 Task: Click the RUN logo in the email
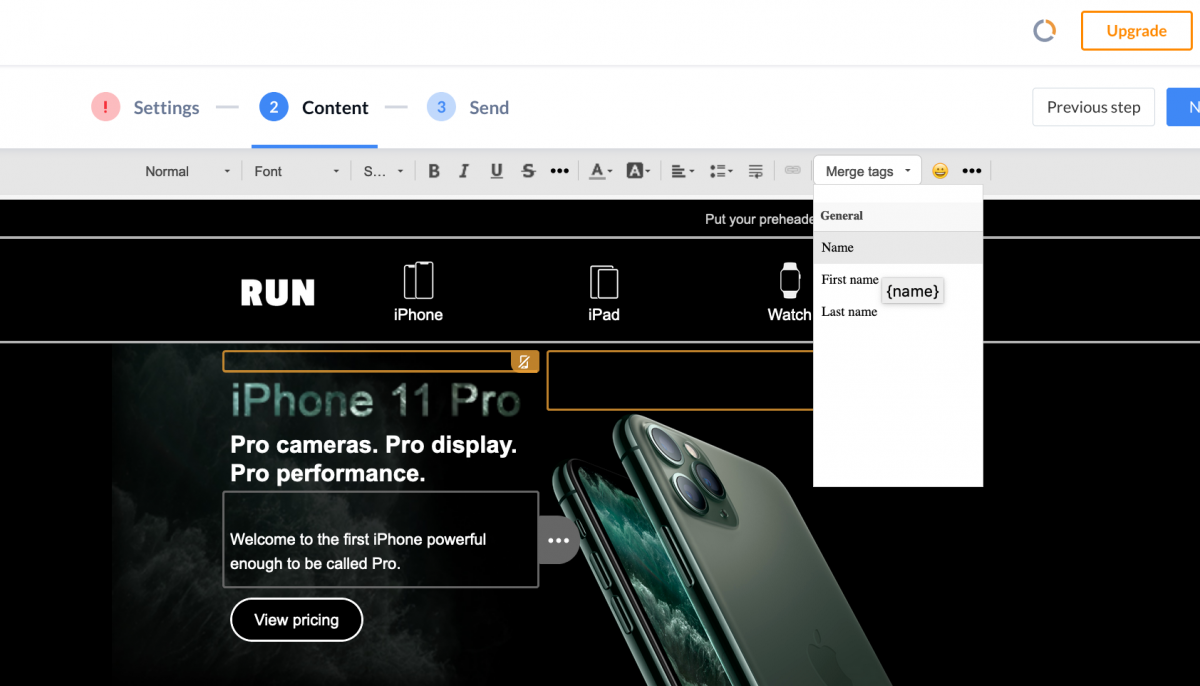[278, 292]
